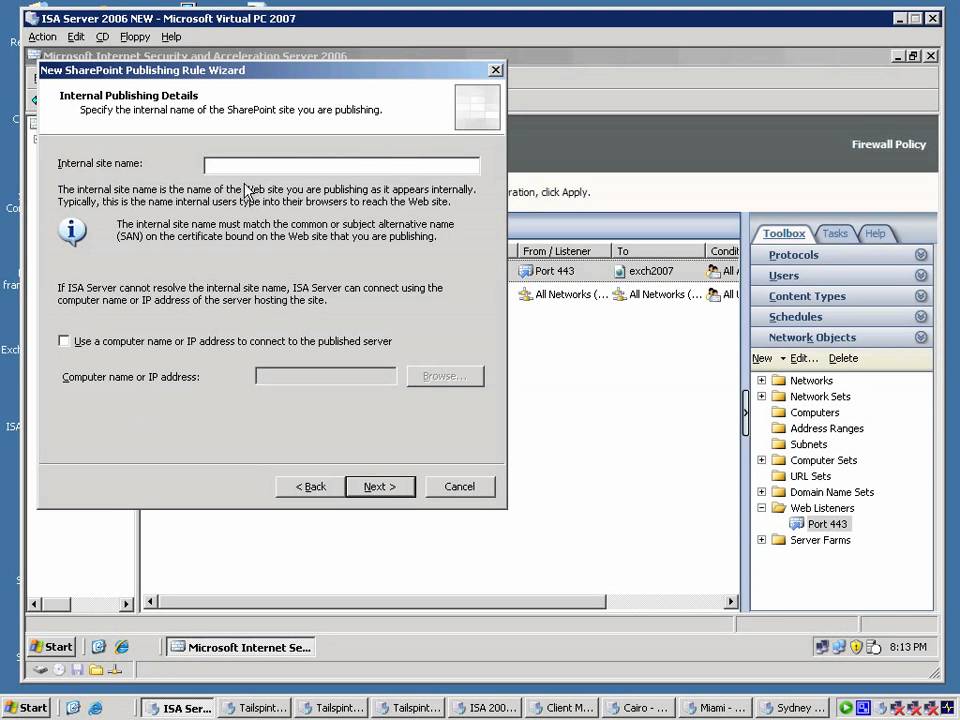Click the Next button in the wizard
The height and width of the screenshot is (720, 960).
[380, 487]
